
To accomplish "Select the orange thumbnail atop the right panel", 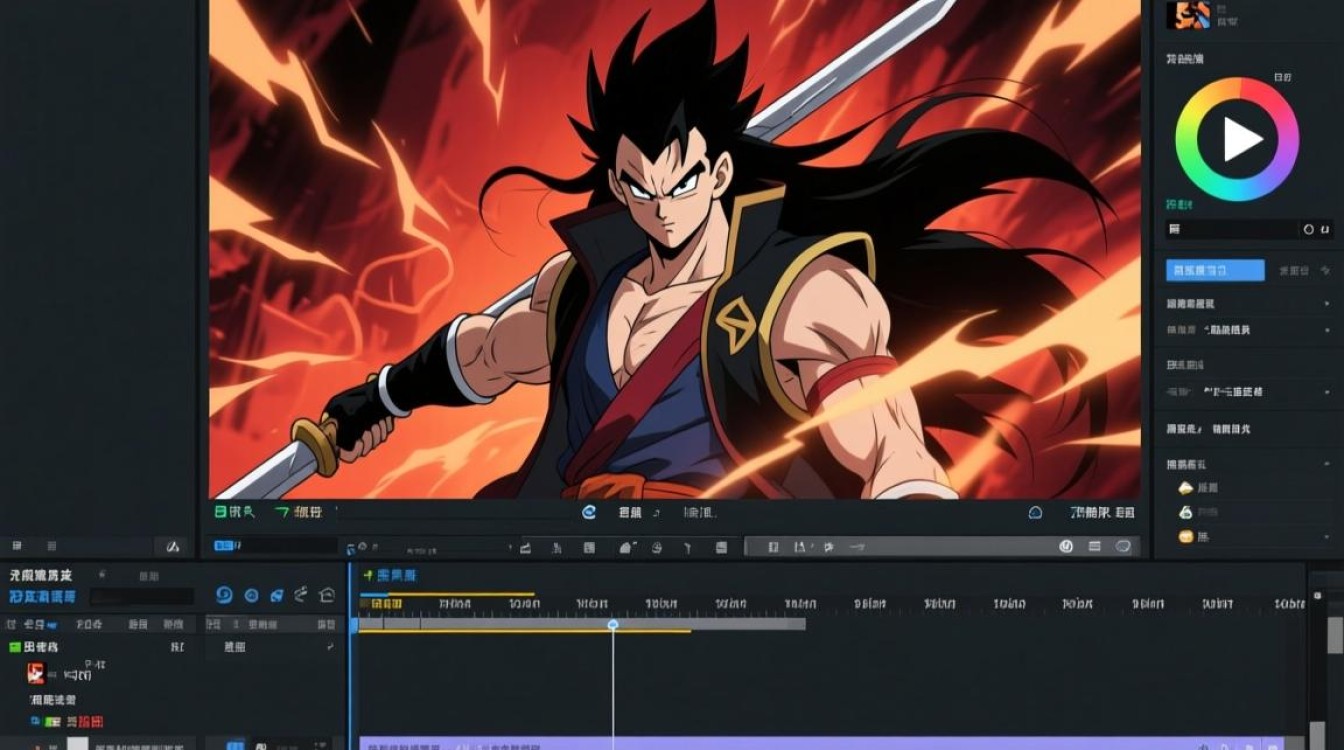I will (1188, 13).
